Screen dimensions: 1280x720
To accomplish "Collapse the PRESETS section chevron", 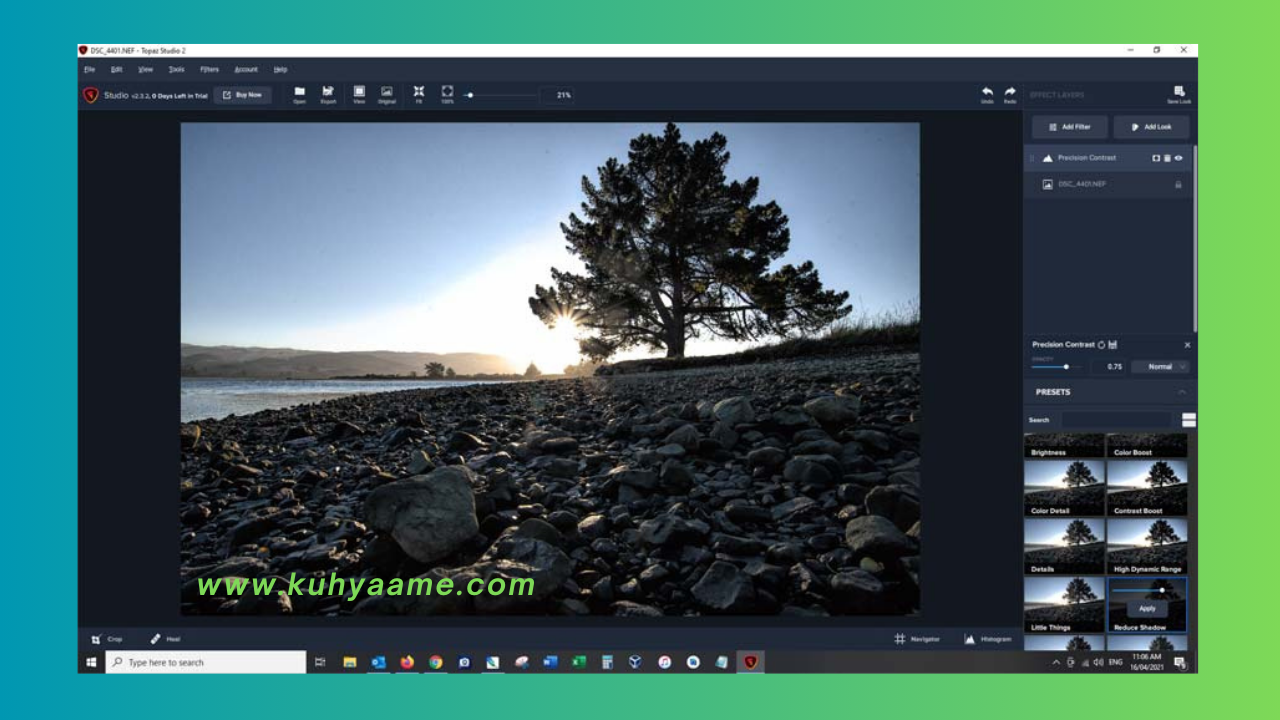I will (1181, 392).
